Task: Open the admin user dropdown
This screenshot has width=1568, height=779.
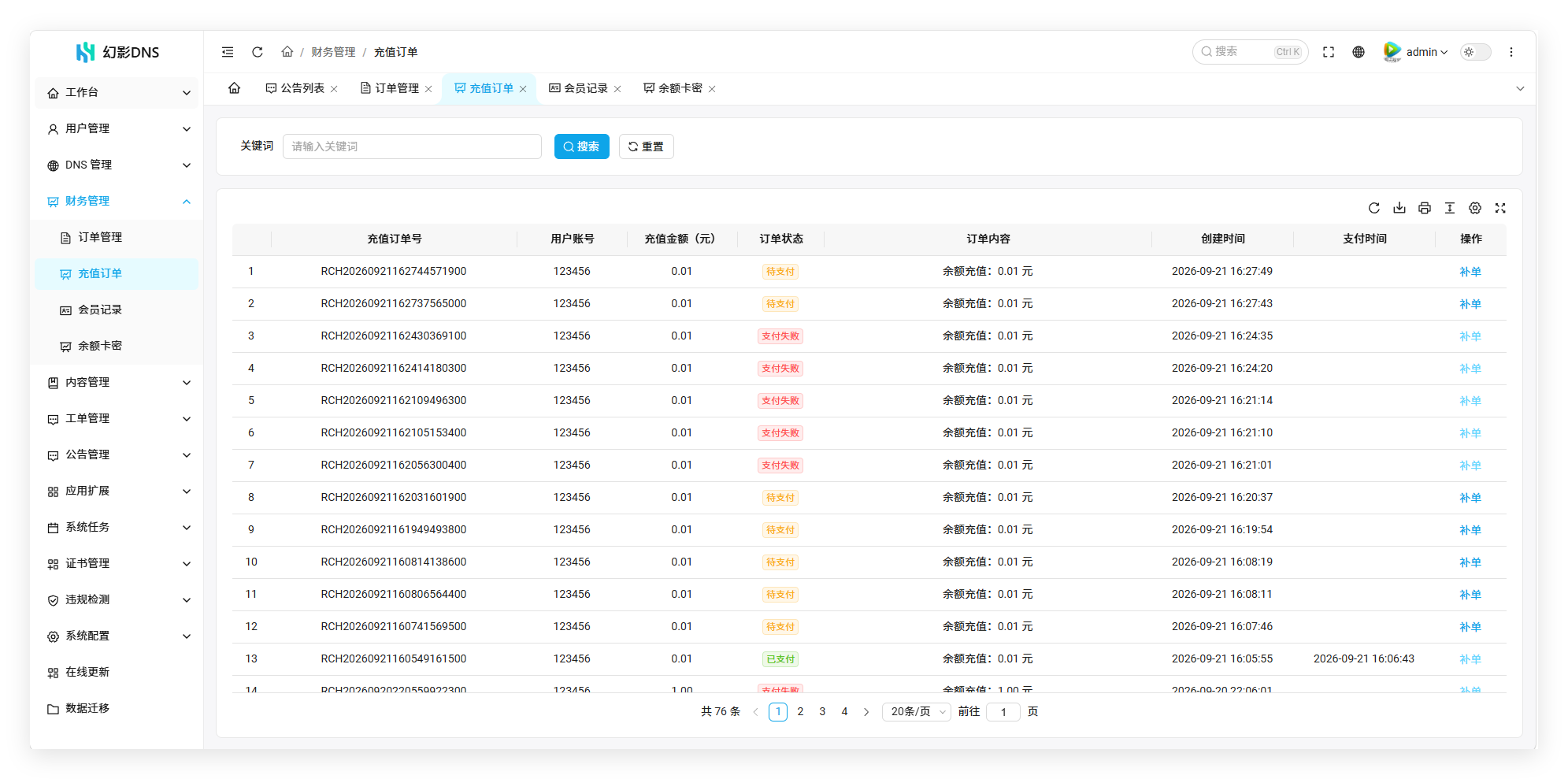Action: (1416, 52)
